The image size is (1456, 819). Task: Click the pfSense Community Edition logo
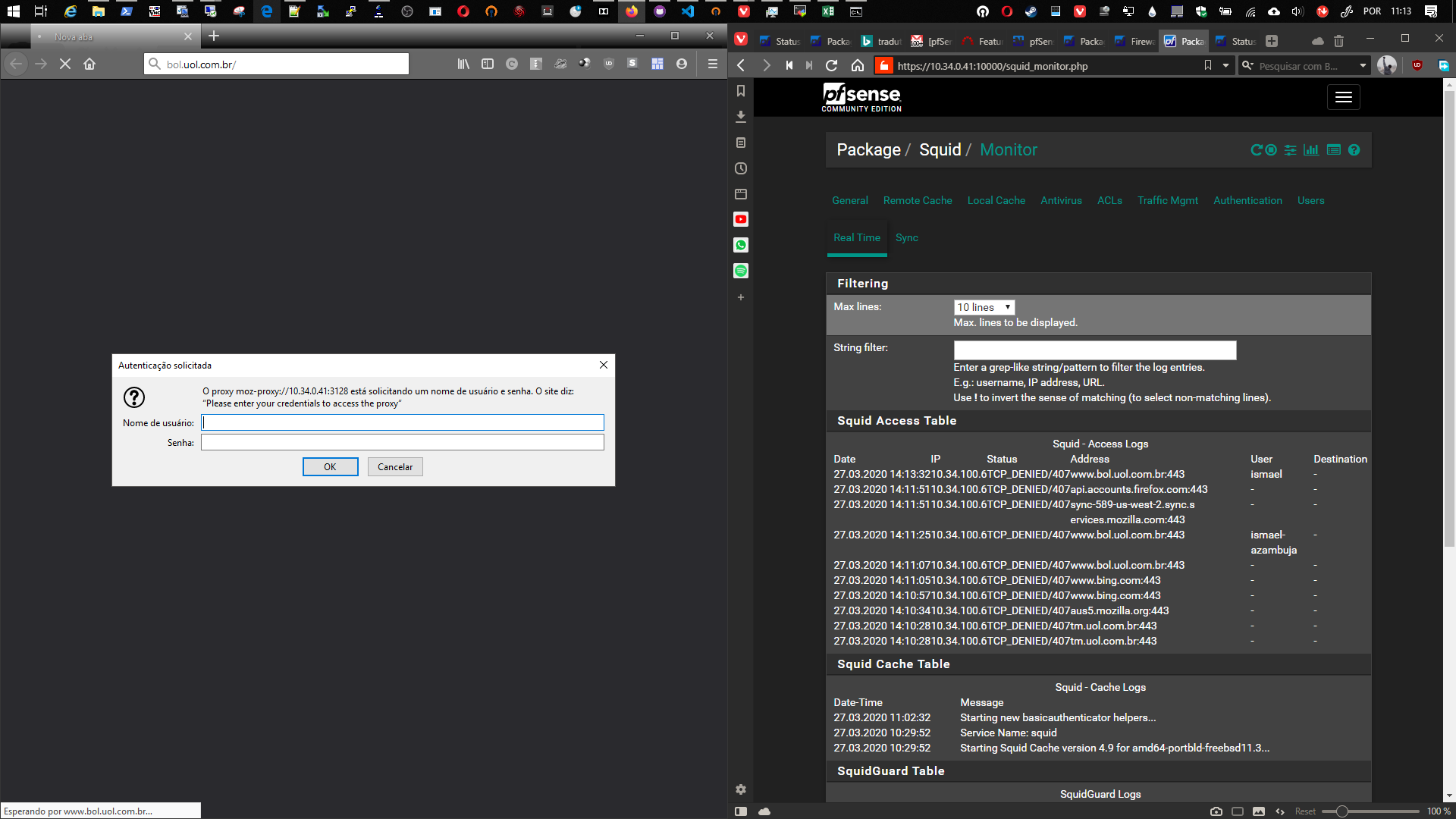[x=861, y=96]
